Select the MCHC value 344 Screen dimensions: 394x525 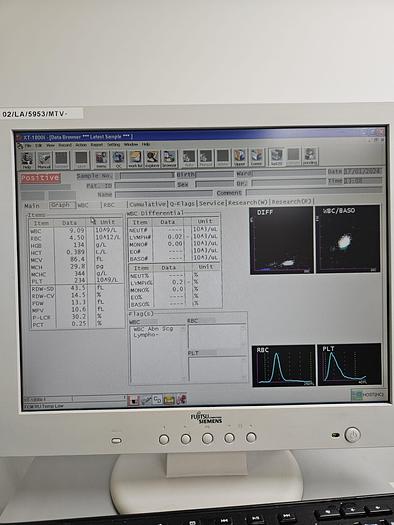tap(79, 274)
